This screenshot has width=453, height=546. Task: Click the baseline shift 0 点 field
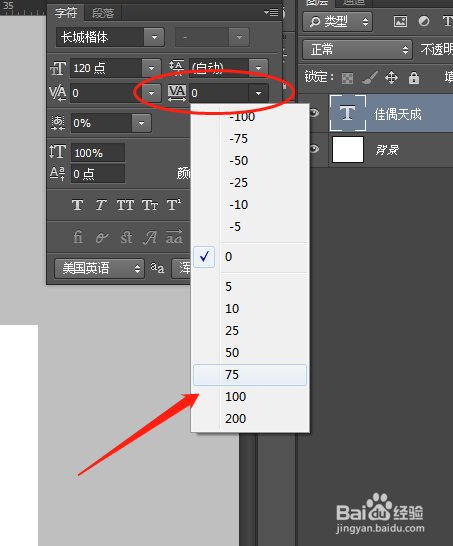[x=98, y=173]
